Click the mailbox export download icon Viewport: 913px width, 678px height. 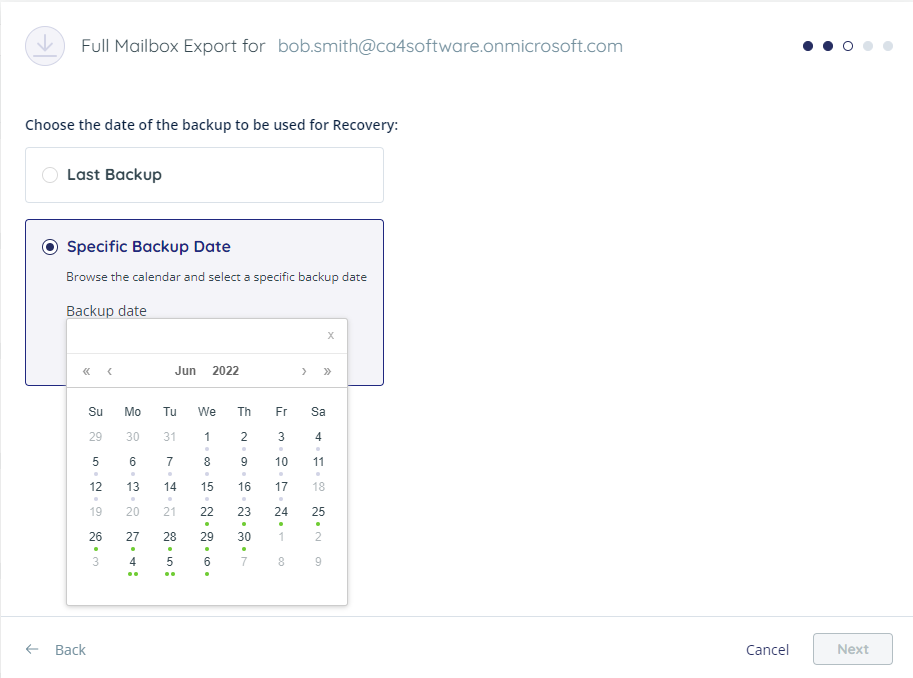[45, 46]
